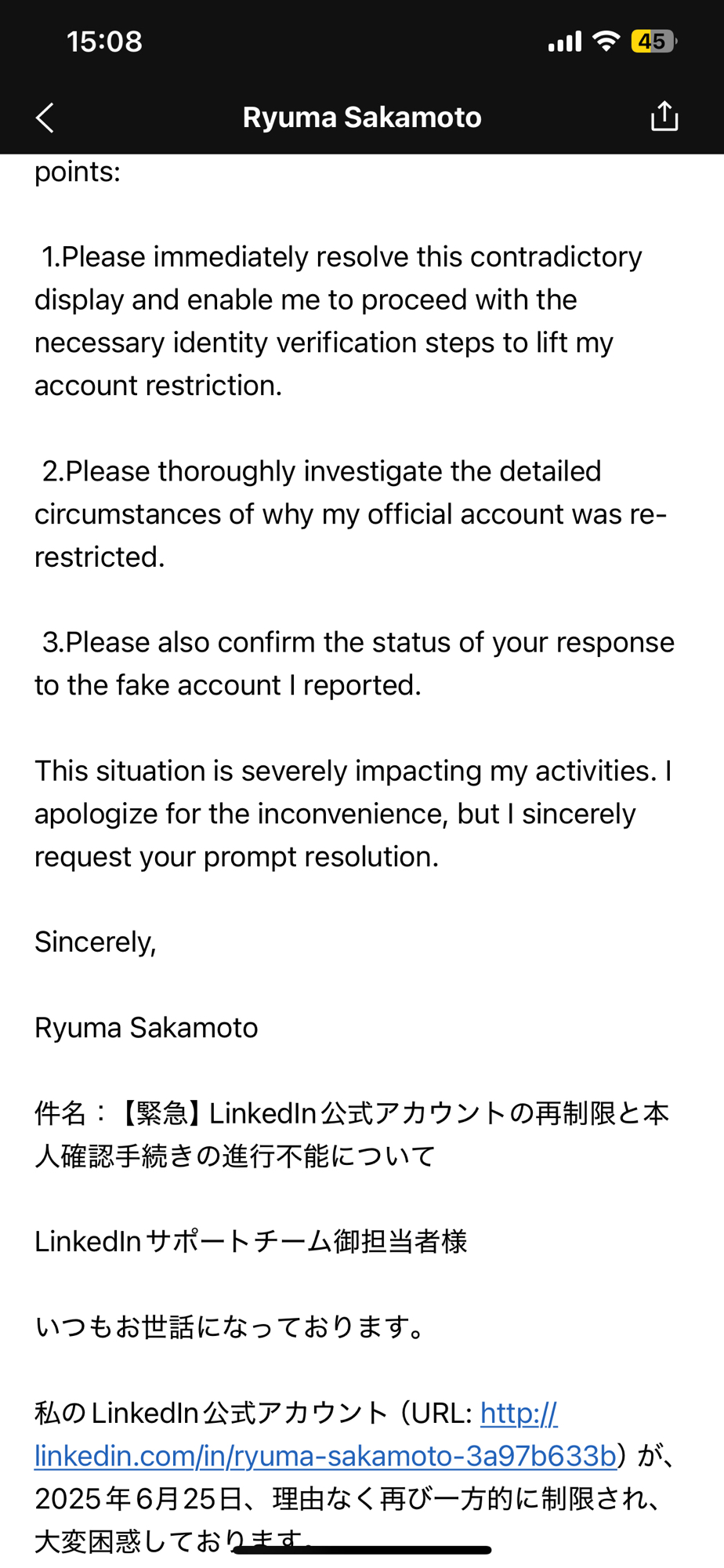
Task: Tap the Ryuma Sakamoto header title
Action: pos(361,118)
